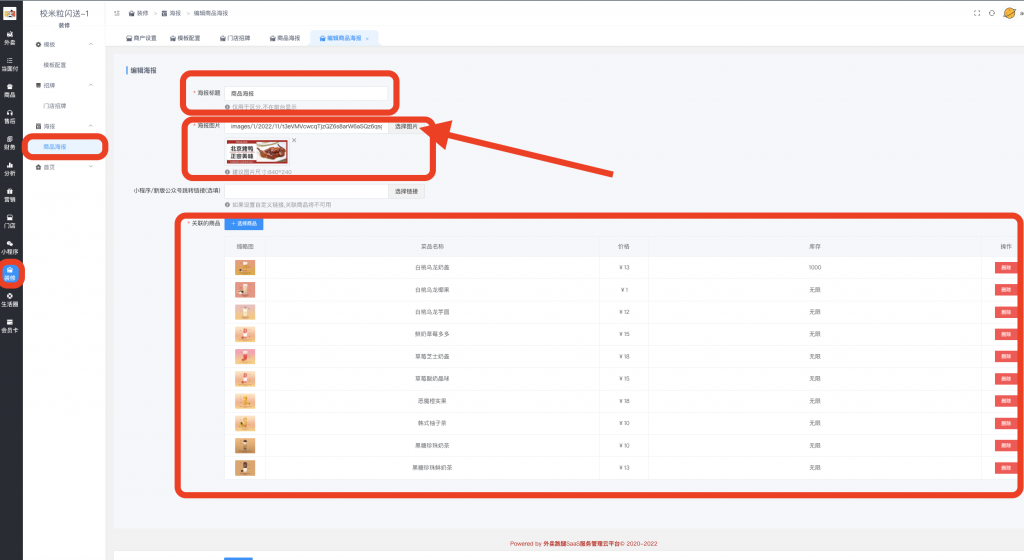Click the 海报标题 input field
Image resolution: width=1024 pixels, height=560 pixels.
[306, 93]
